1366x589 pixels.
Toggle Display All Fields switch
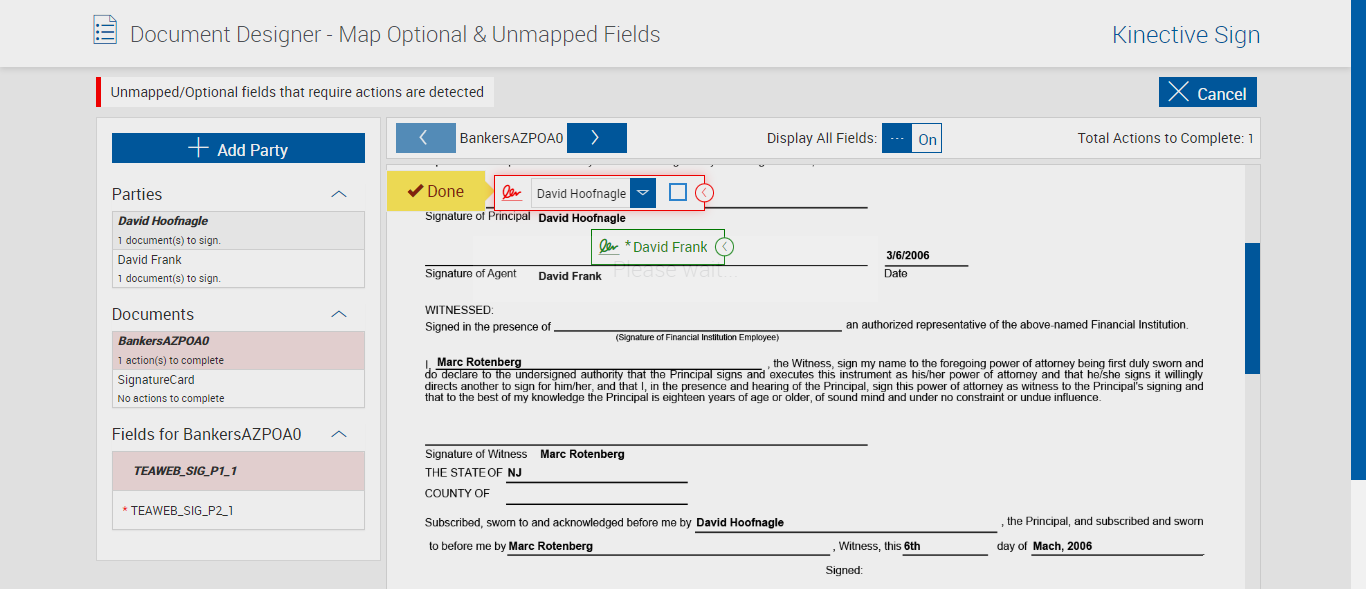click(x=911, y=139)
